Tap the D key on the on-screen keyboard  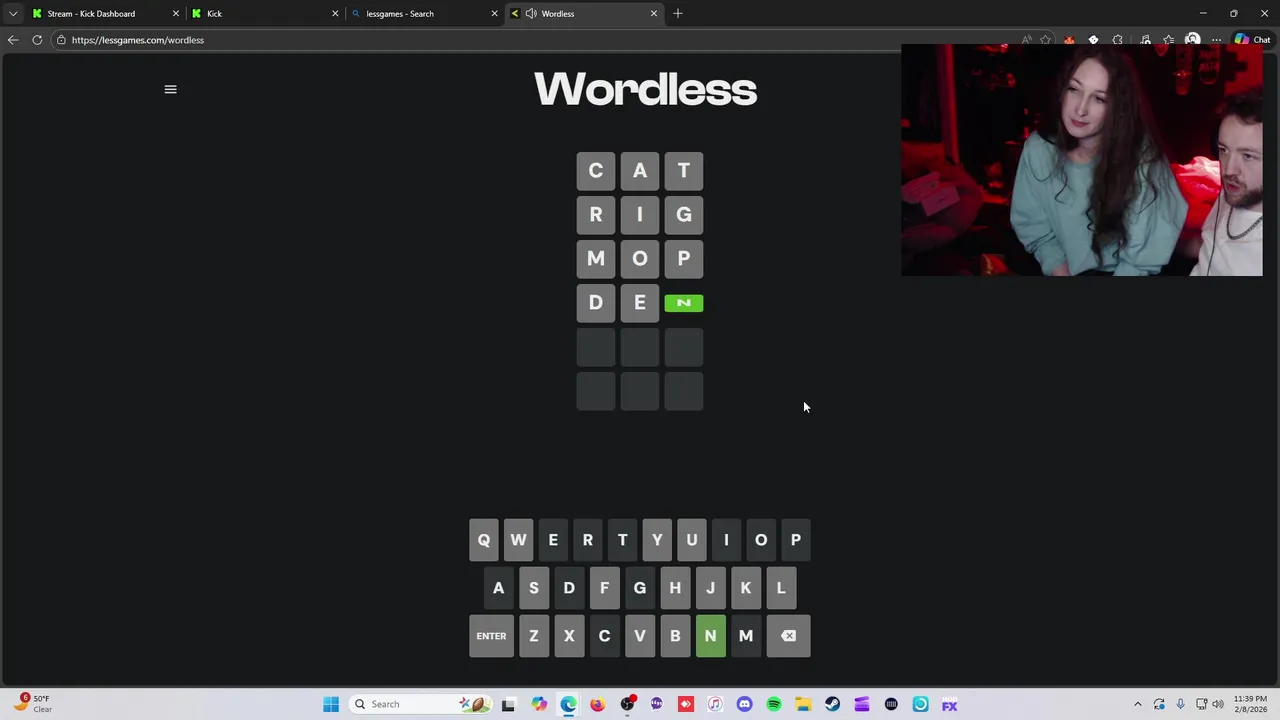tap(569, 588)
